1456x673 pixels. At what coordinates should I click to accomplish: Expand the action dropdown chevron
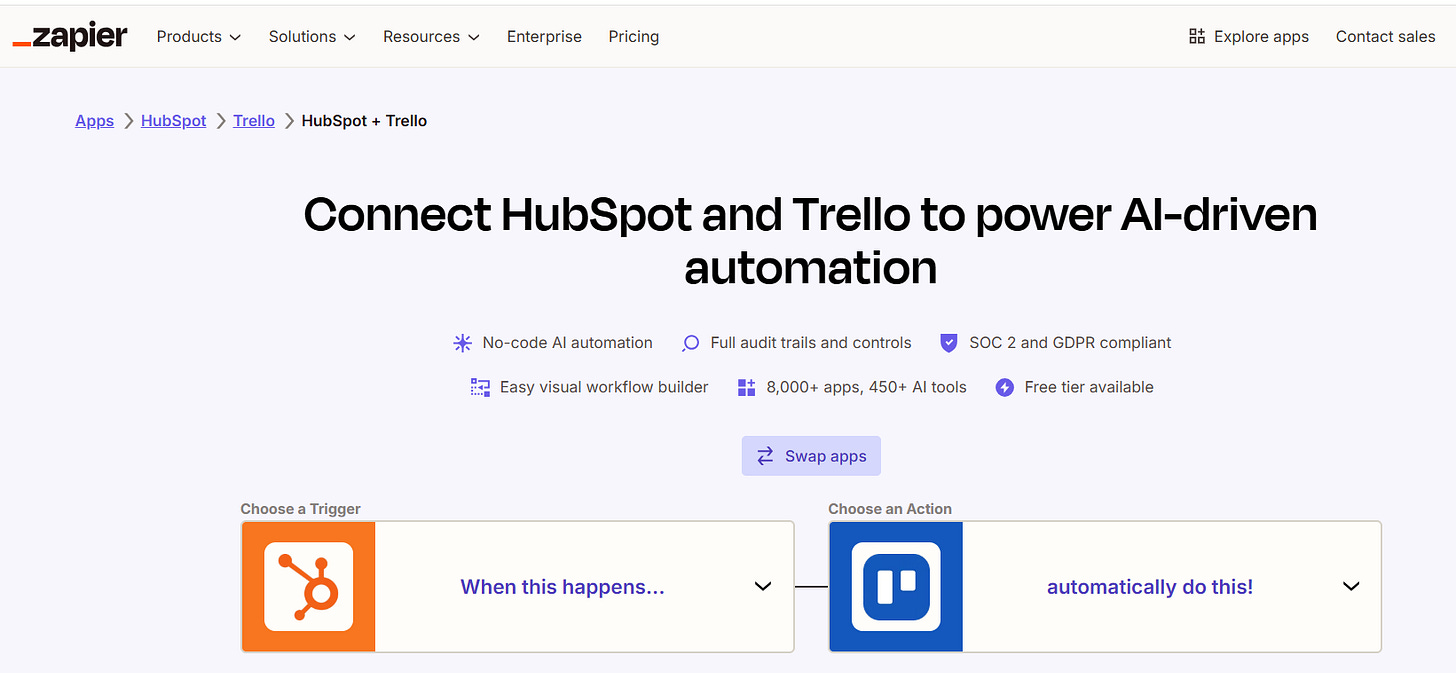[x=1351, y=586]
